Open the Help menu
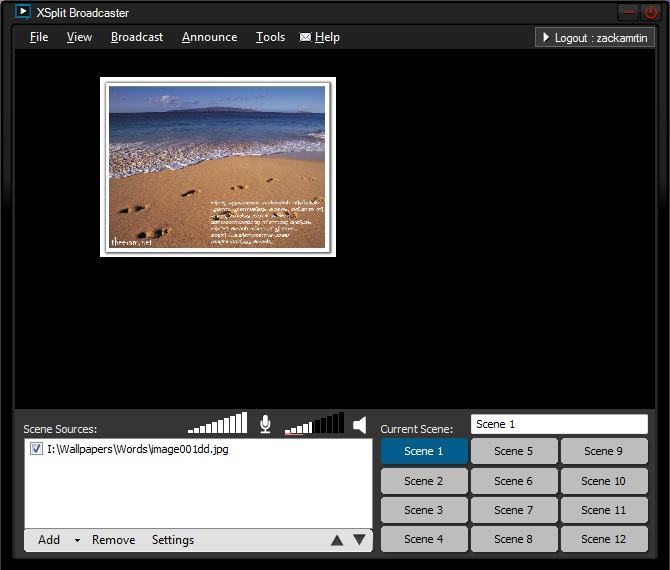 pos(327,37)
